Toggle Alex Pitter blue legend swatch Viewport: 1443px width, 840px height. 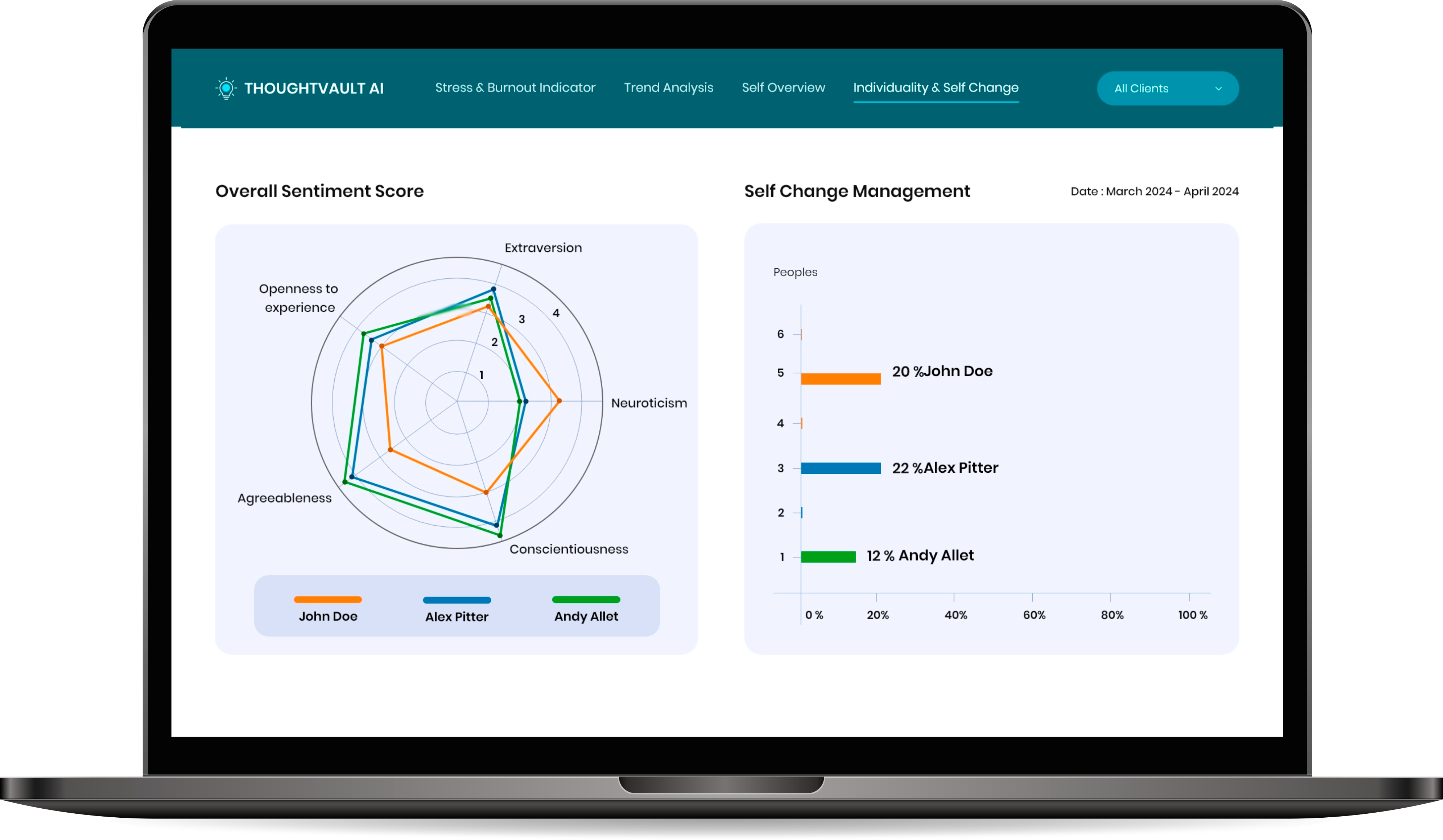tap(456, 600)
